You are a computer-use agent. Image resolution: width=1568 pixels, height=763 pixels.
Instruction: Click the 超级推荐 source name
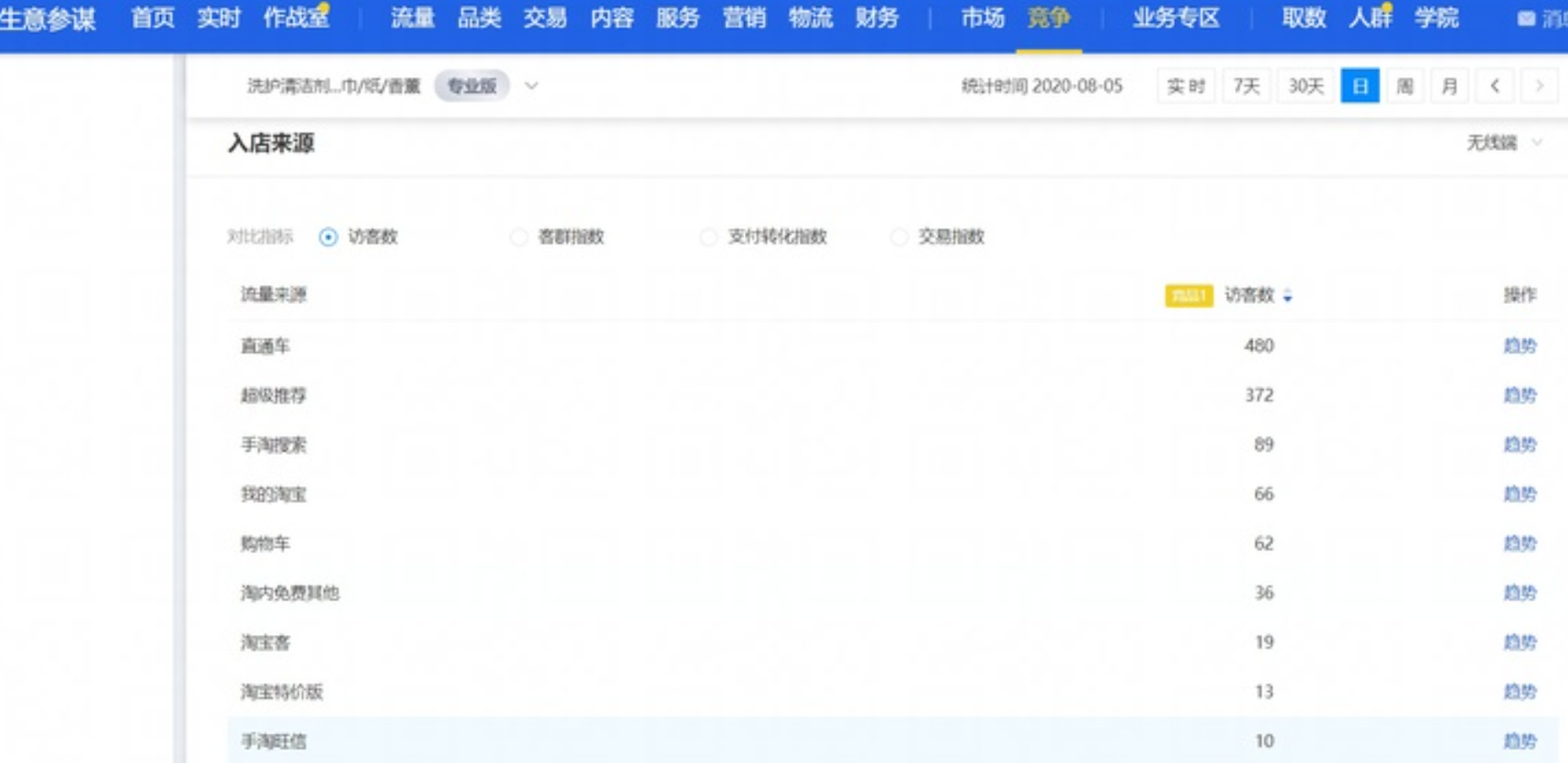(x=274, y=396)
